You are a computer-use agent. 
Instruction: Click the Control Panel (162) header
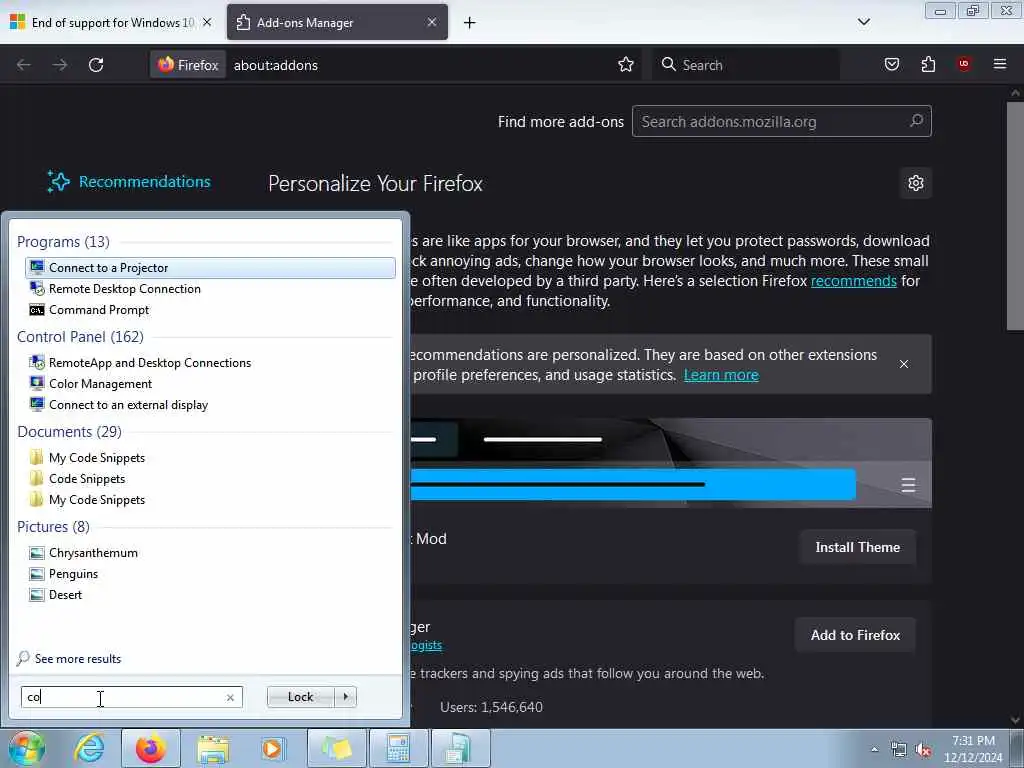point(80,336)
